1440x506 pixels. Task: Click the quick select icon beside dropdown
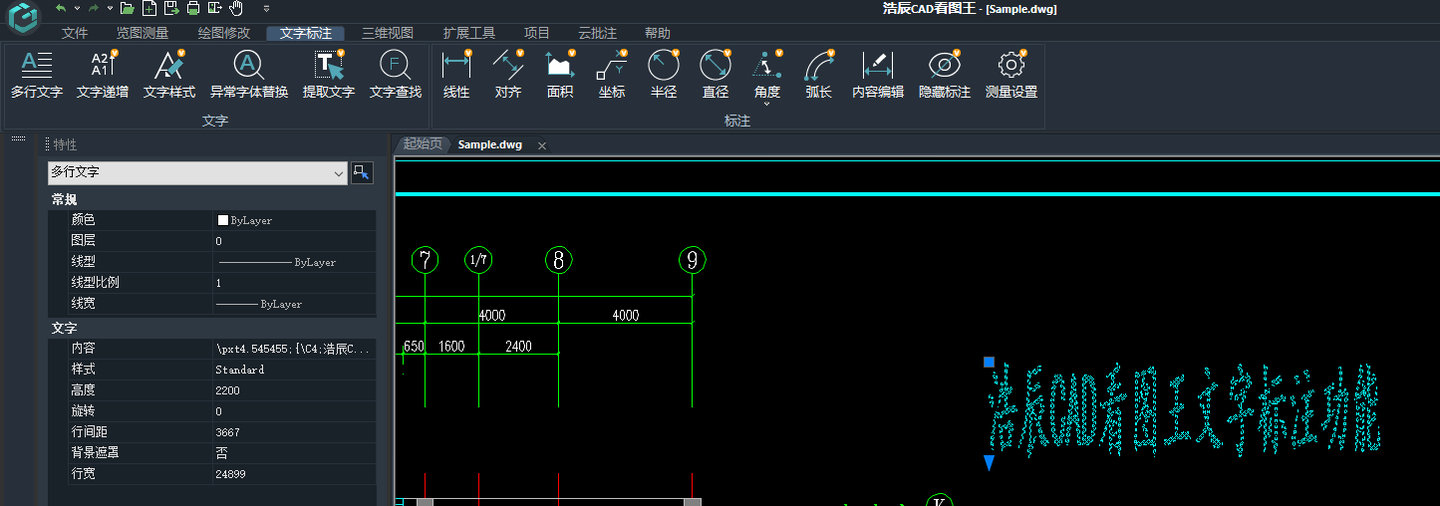tap(362, 173)
